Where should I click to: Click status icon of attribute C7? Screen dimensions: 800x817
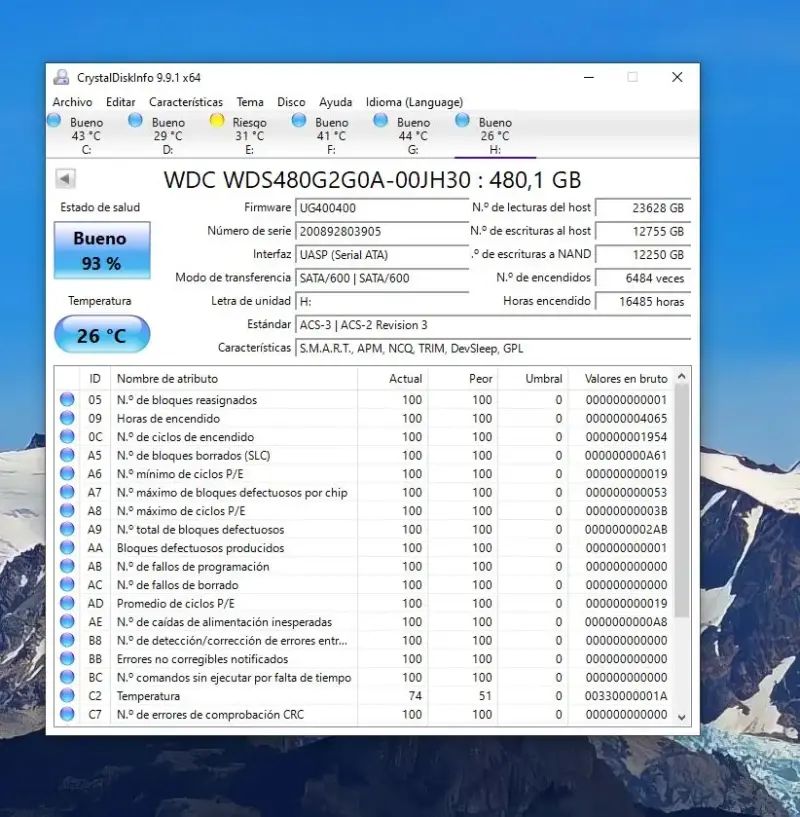click(67, 714)
